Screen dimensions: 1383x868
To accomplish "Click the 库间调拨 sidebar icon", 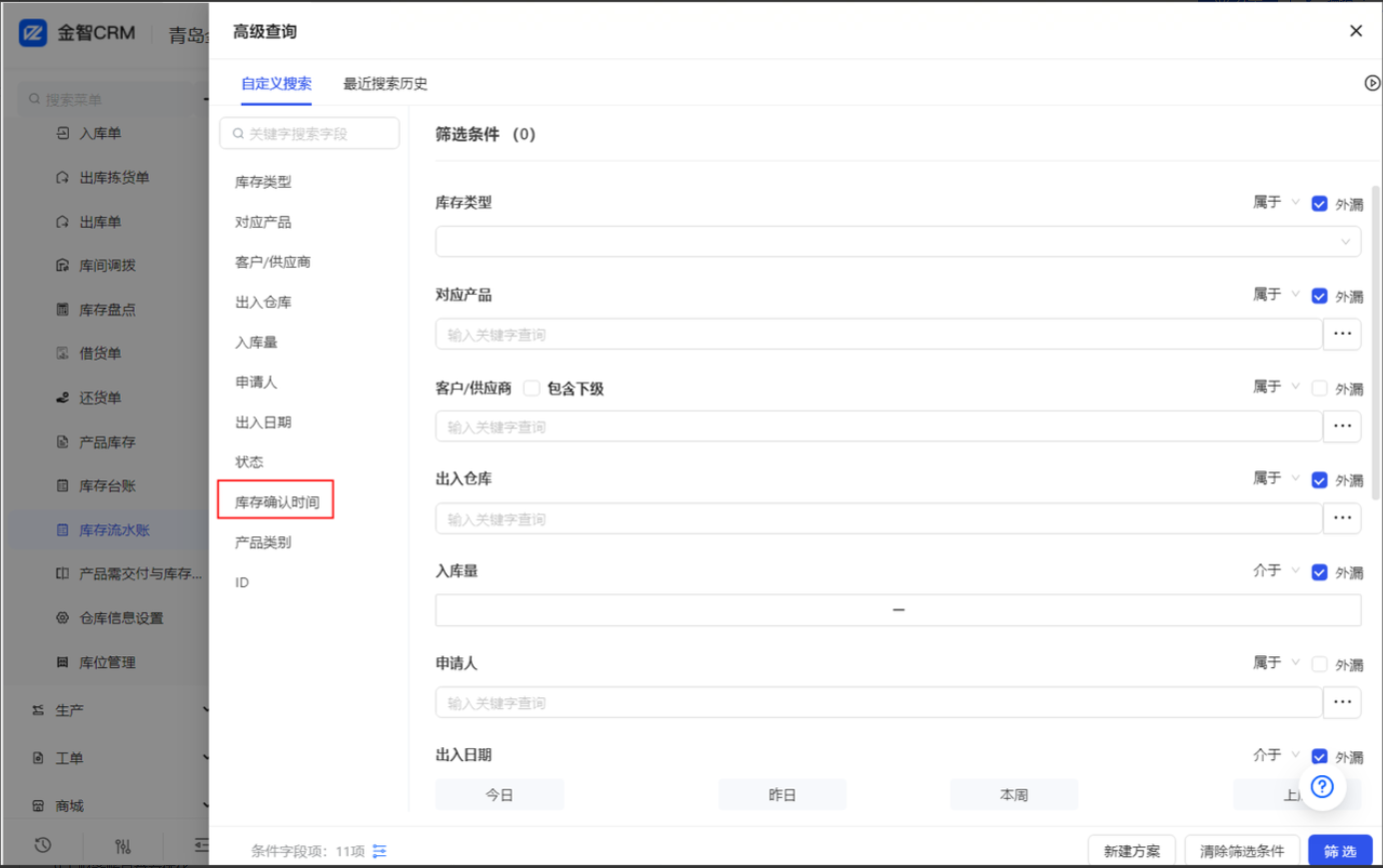I will coord(63,265).
